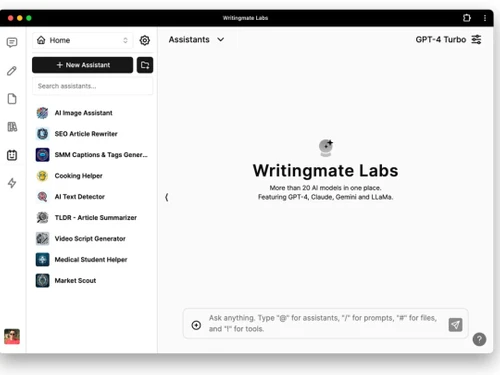Screen dimensions: 500x375
Task: Open the Files page icon in sidebar
Action: (12, 99)
